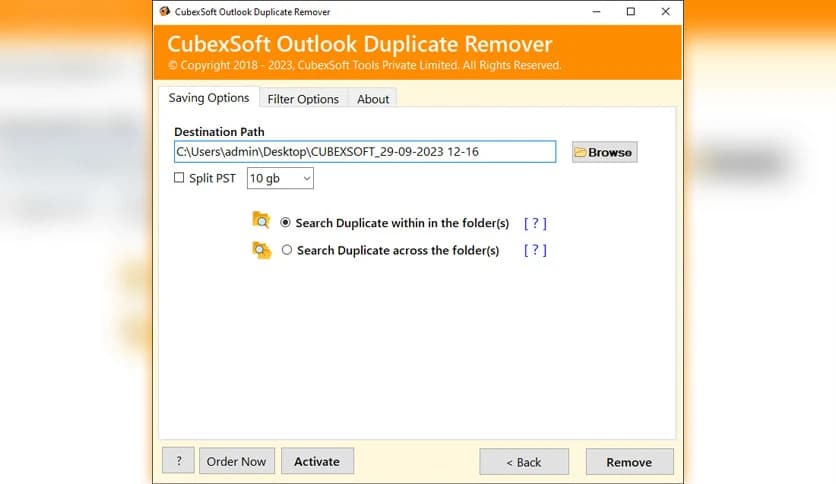Click the Activate button

[x=317, y=461]
